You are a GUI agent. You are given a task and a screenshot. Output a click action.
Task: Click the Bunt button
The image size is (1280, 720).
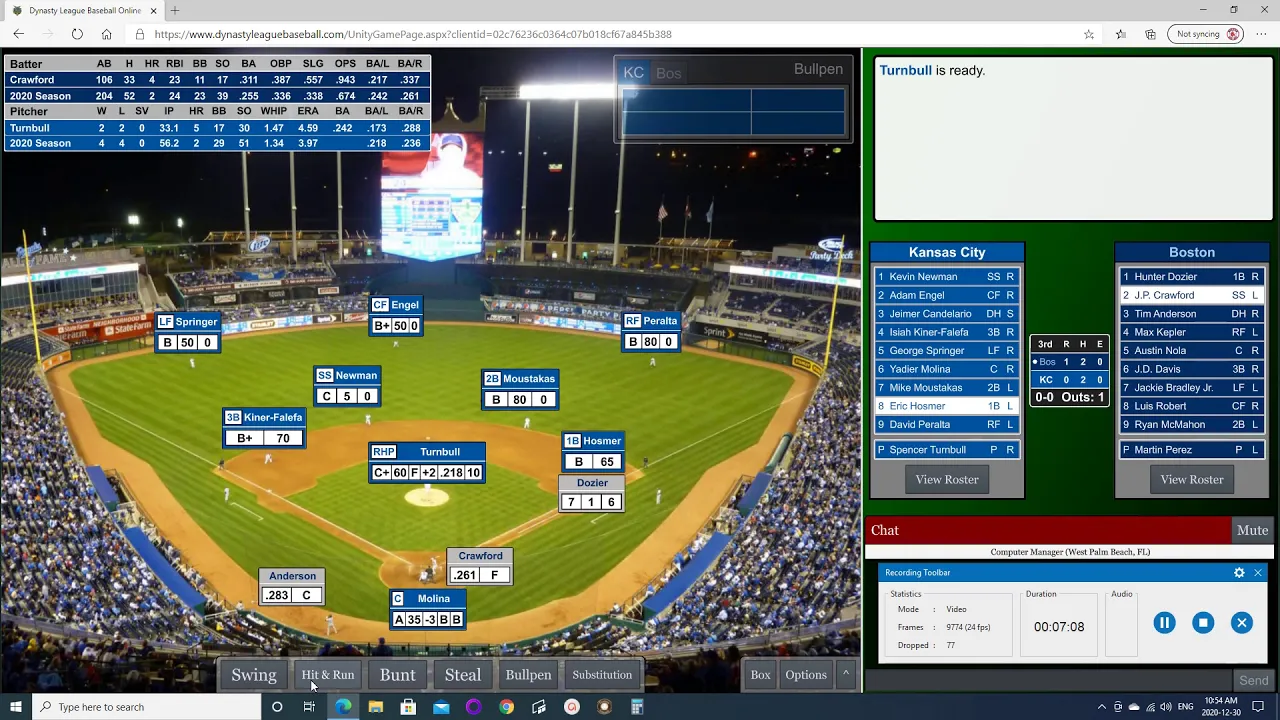(397, 675)
